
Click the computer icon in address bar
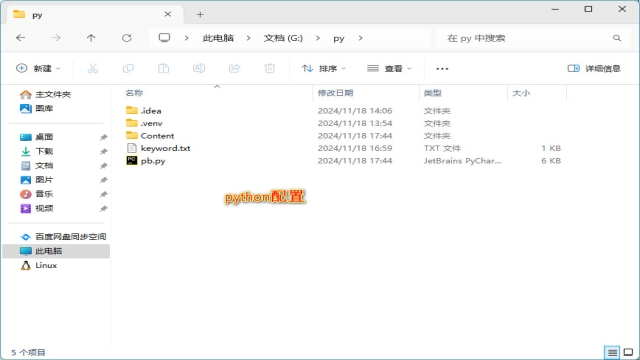164,38
